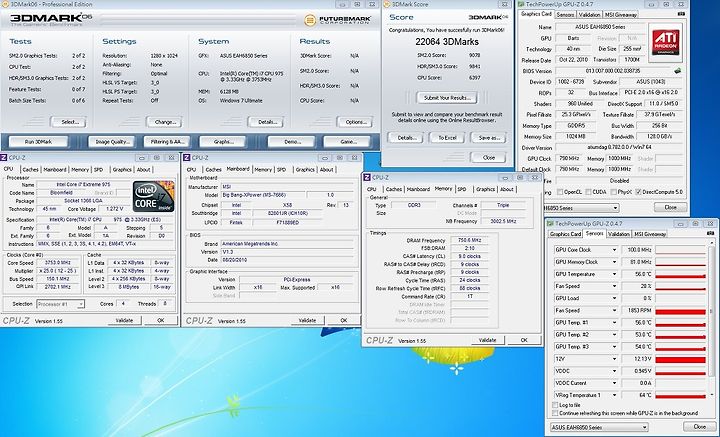720x437 pixels.
Task: Enable the Log to file checkbox
Action: pyautogui.click(x=555, y=405)
